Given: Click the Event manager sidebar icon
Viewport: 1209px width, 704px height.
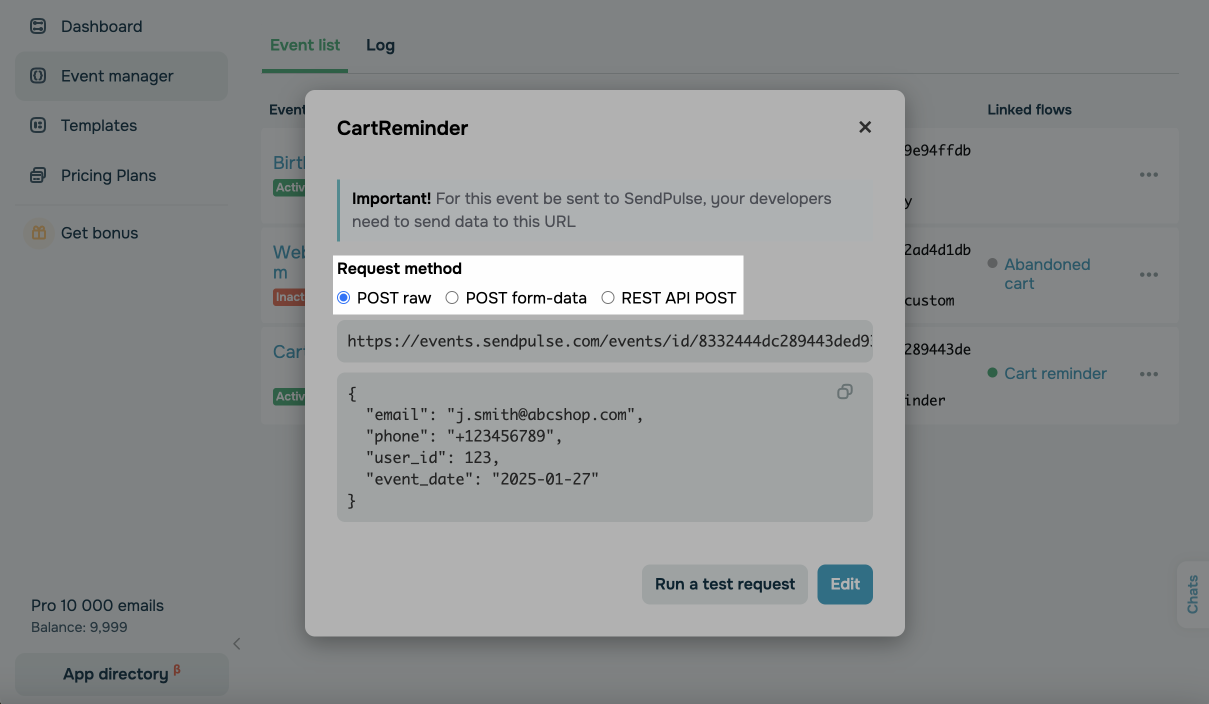Looking at the screenshot, I should pyautogui.click(x=38, y=76).
